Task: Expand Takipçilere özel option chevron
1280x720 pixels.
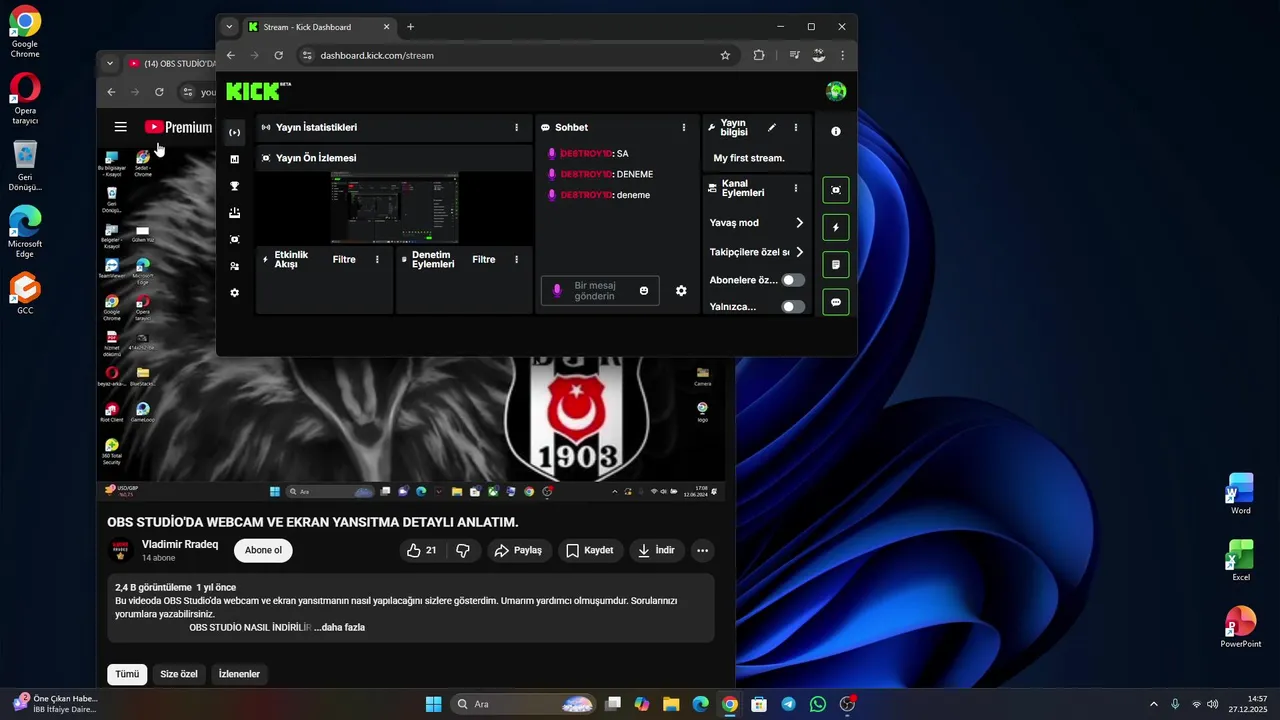Action: 799,252
